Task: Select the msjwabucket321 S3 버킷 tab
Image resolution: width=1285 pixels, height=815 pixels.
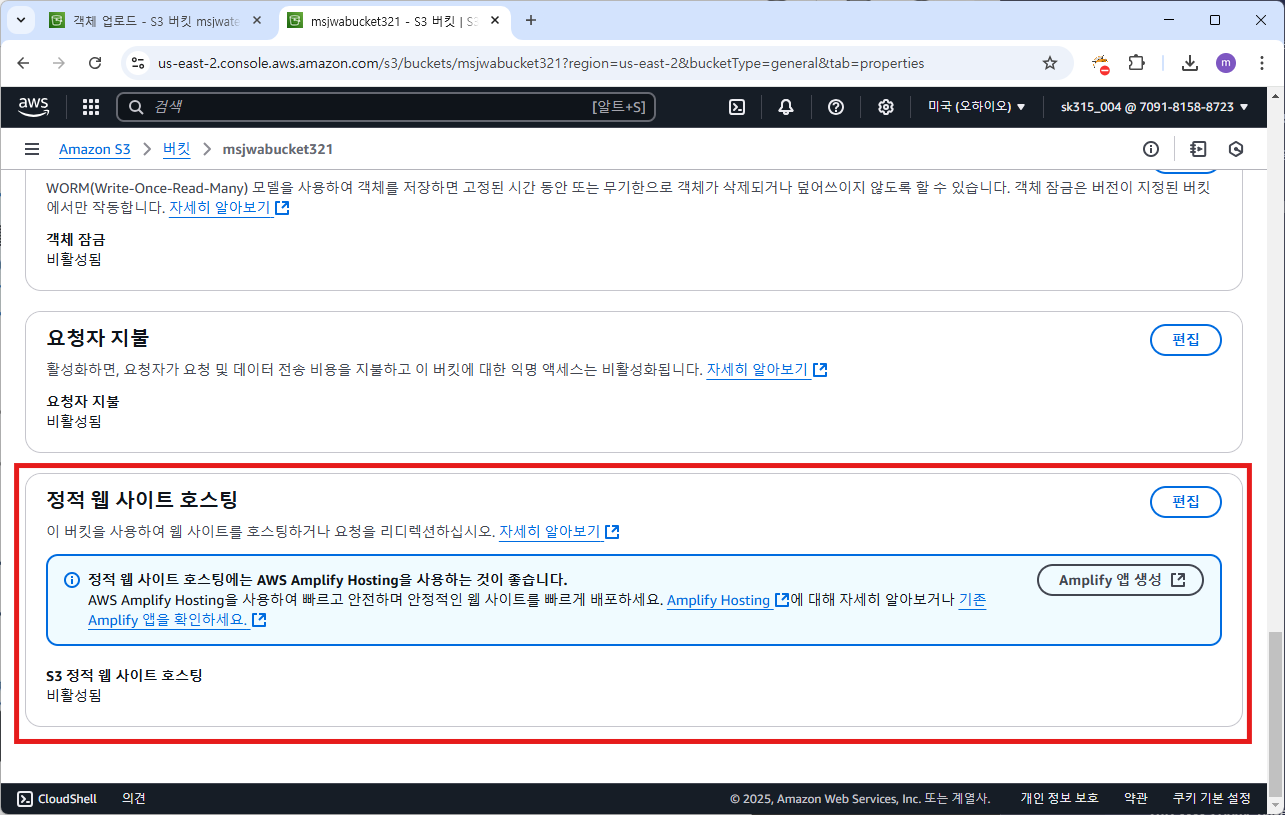Action: click(393, 20)
